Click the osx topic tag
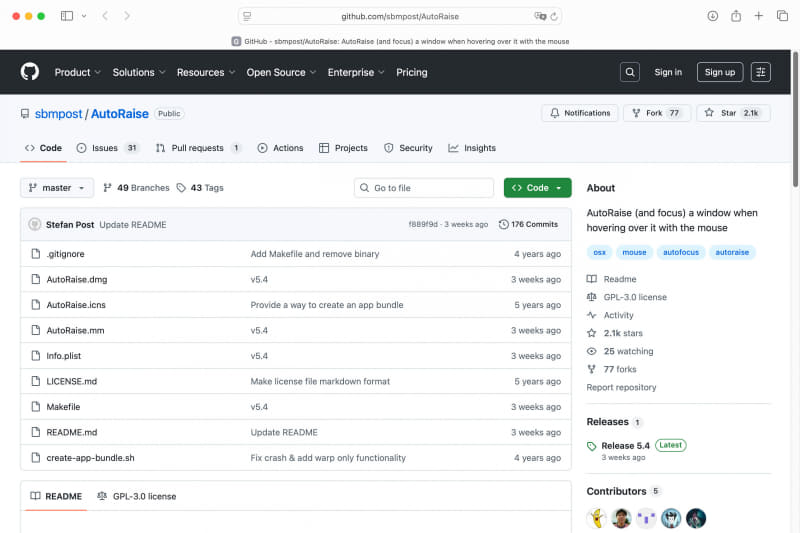 tap(599, 252)
